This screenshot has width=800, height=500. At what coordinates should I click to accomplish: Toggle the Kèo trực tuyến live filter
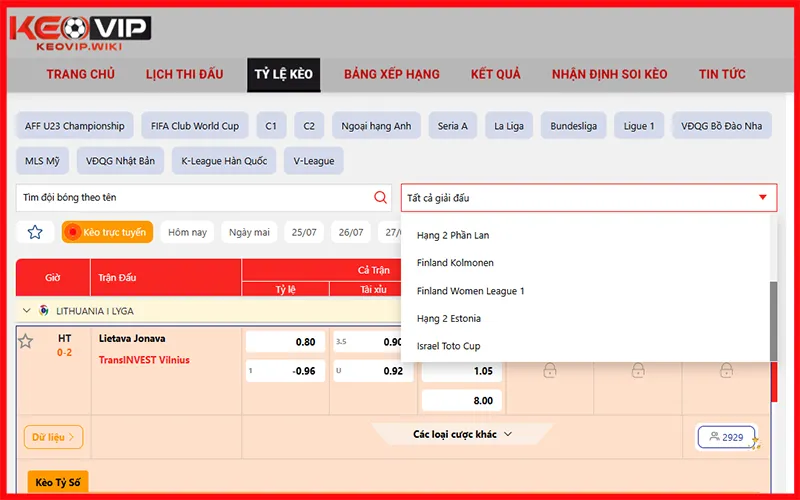[107, 232]
